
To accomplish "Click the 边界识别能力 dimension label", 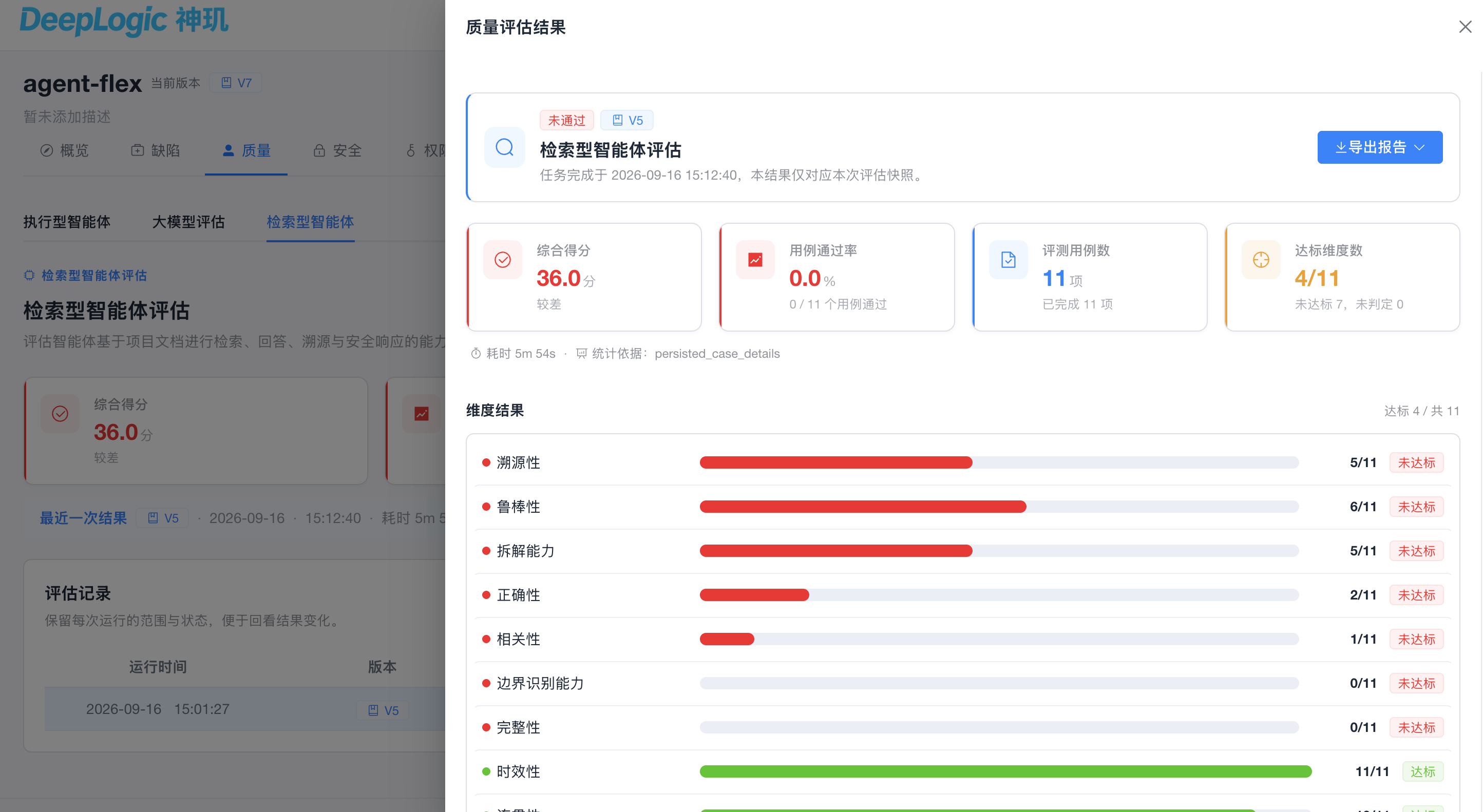I will 540,683.
